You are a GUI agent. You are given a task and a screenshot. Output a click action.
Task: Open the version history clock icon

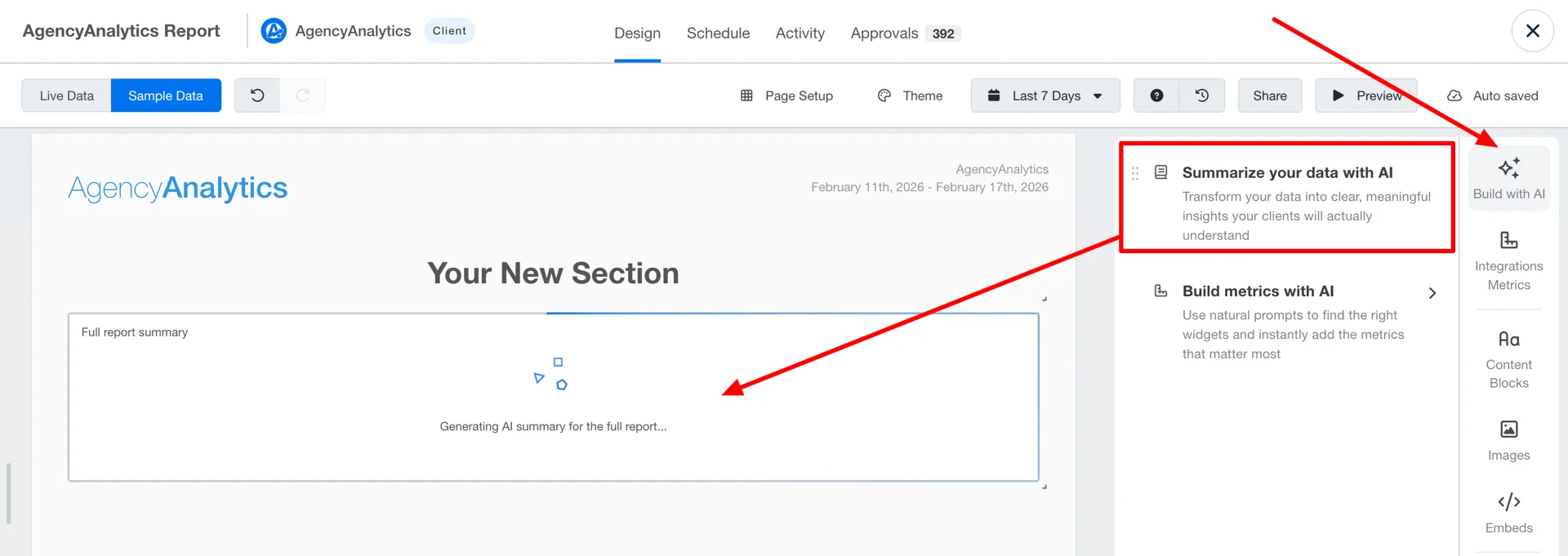point(1202,96)
